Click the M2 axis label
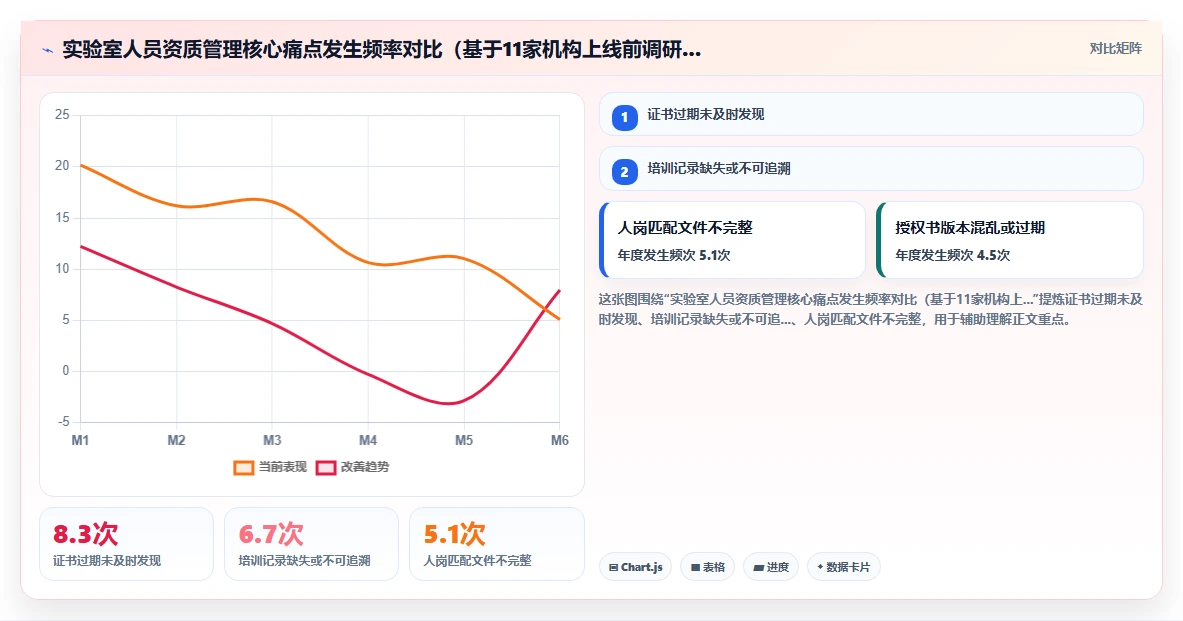The width and height of the screenshot is (1183, 621). 176,441
